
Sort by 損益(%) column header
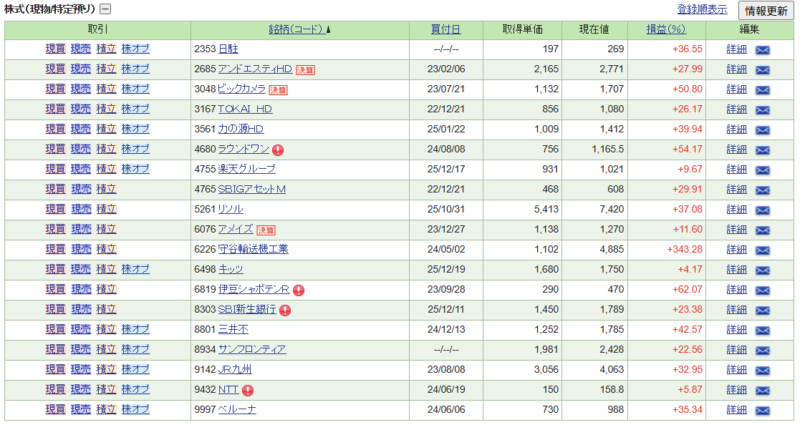point(667,30)
